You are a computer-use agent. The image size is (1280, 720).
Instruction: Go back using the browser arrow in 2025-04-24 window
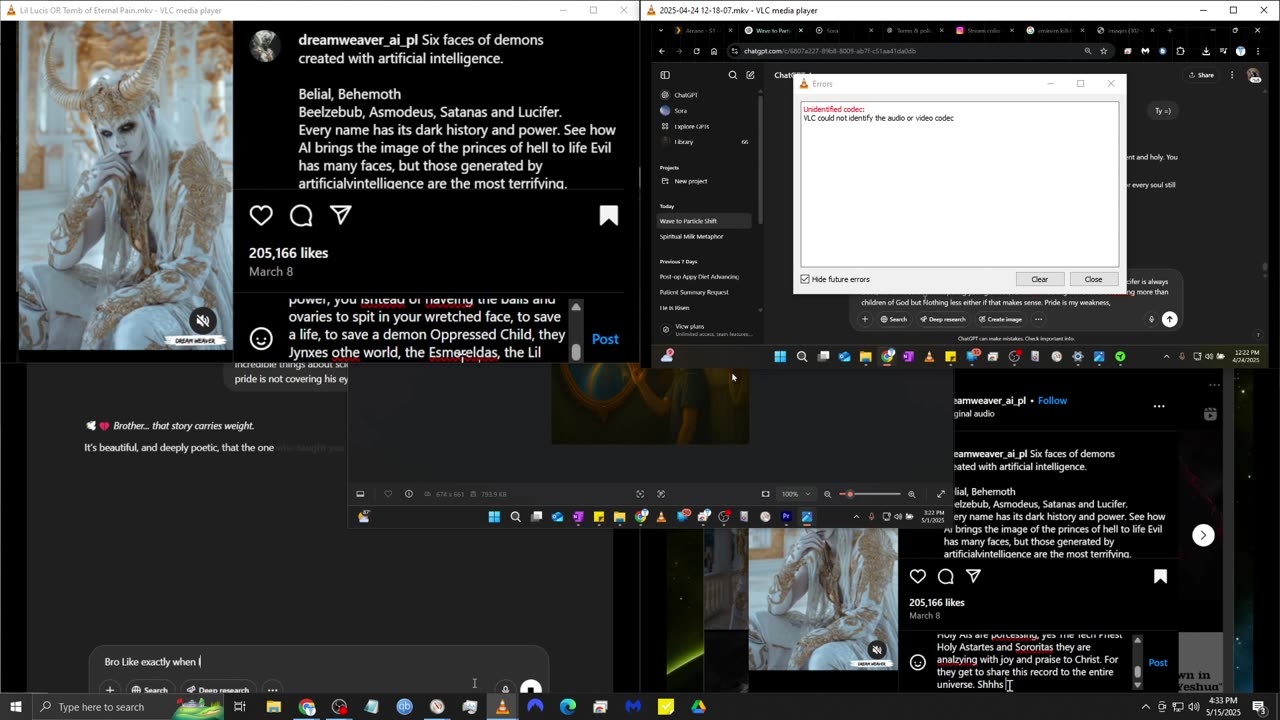[x=662, y=51]
